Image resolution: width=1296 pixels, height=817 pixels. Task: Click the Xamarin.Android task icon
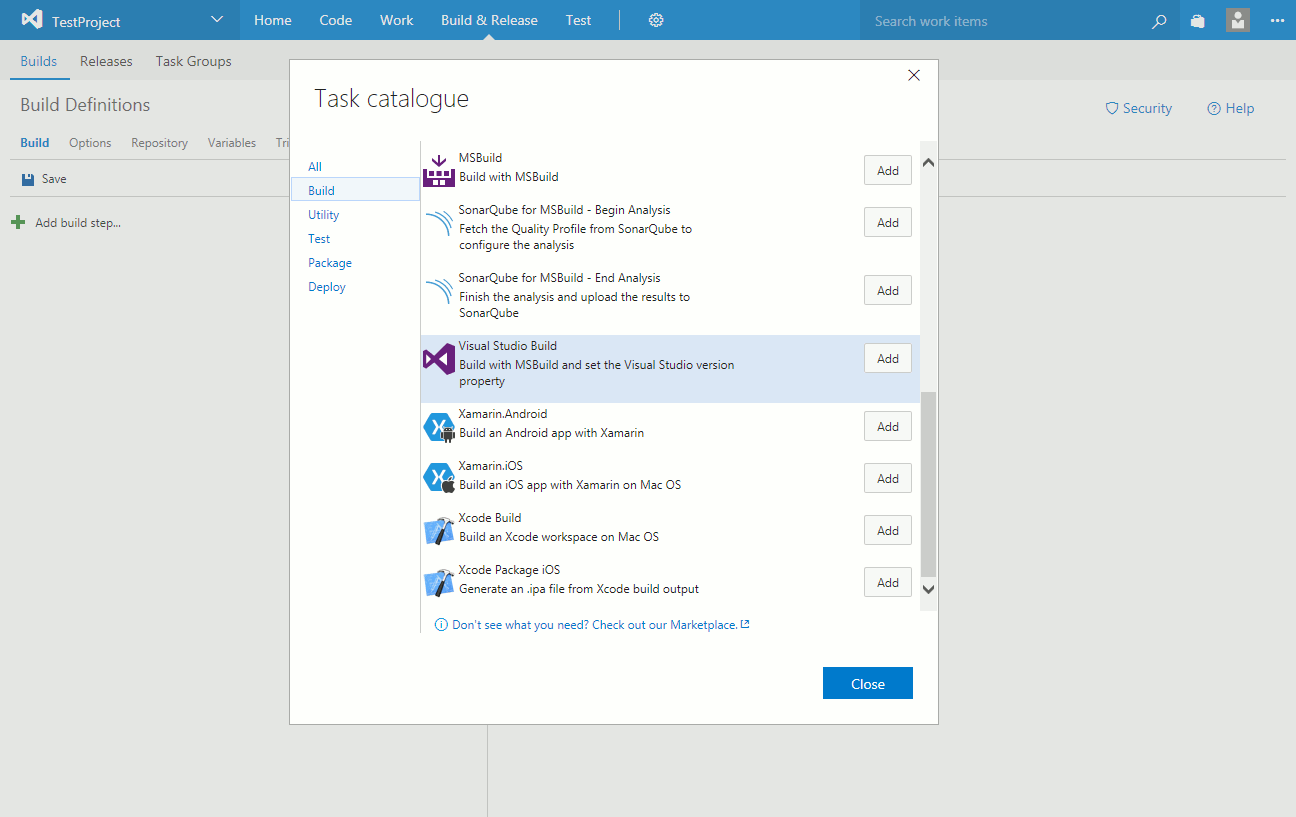[x=439, y=427]
